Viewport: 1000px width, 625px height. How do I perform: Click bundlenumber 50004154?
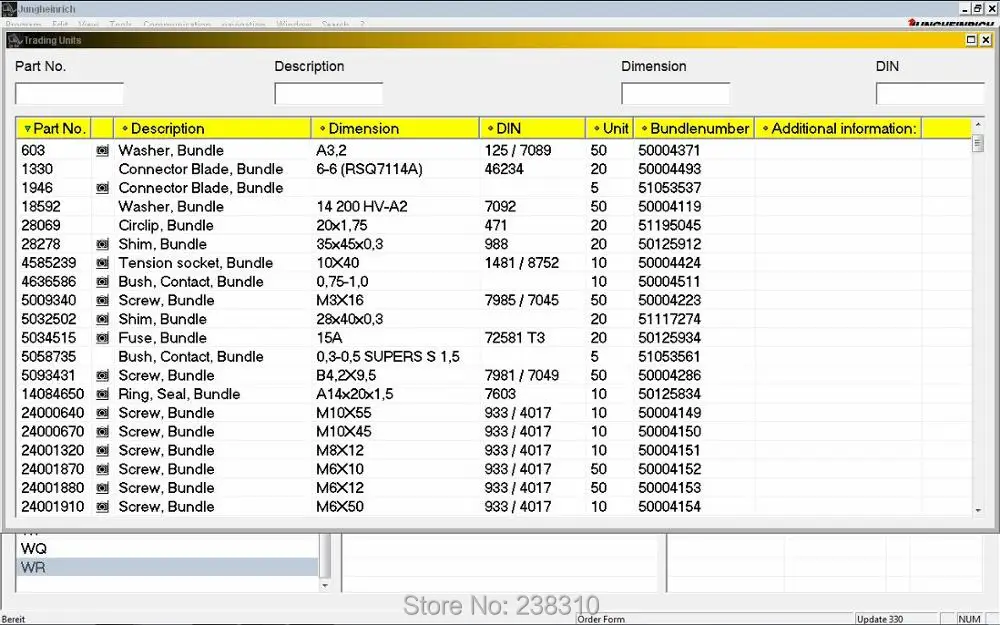pos(669,507)
